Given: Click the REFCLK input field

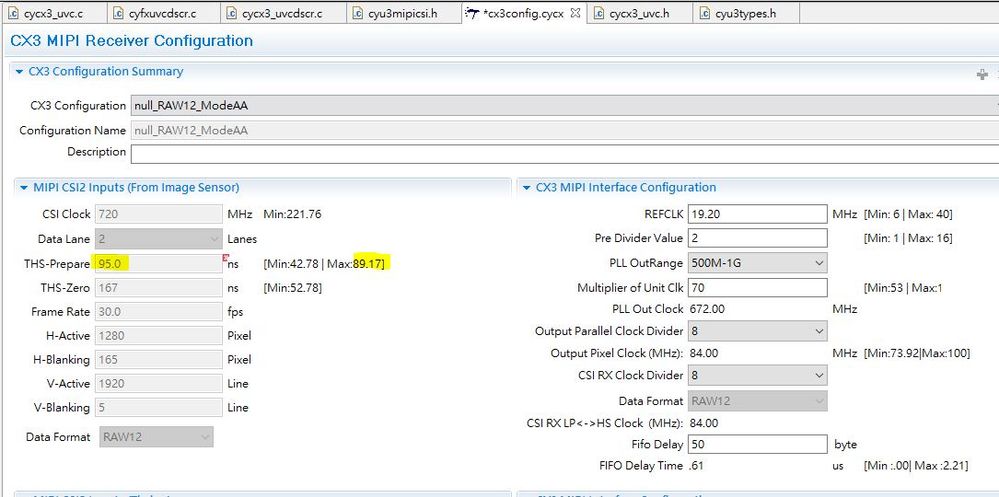Looking at the screenshot, I should pos(756,214).
